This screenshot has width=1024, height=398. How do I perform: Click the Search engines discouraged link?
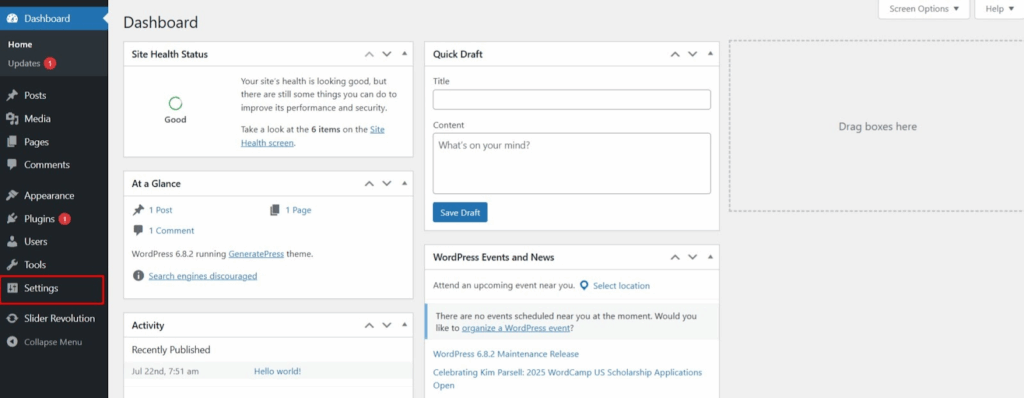[202, 276]
